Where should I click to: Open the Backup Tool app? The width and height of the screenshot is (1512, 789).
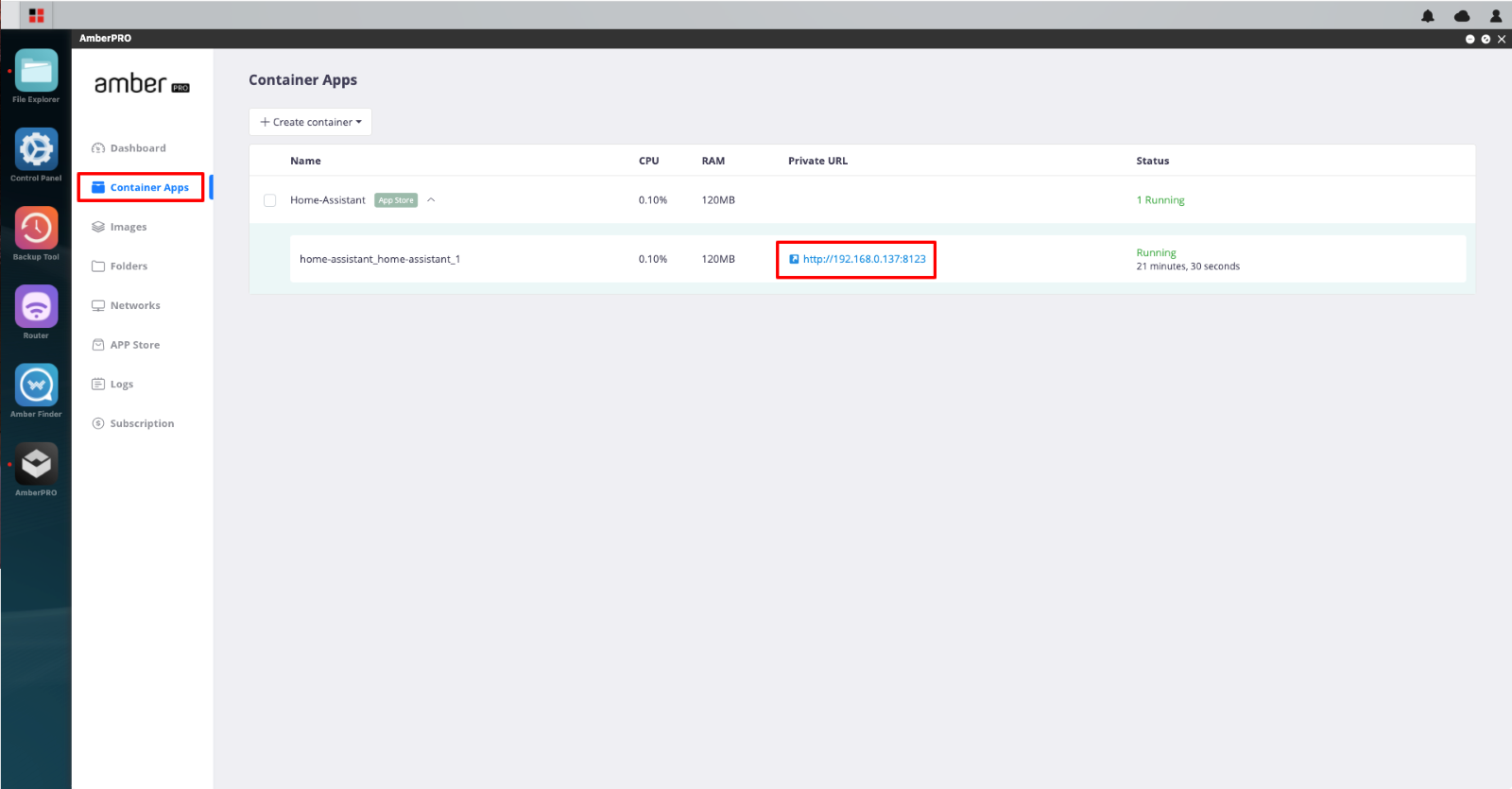pyautogui.click(x=36, y=228)
